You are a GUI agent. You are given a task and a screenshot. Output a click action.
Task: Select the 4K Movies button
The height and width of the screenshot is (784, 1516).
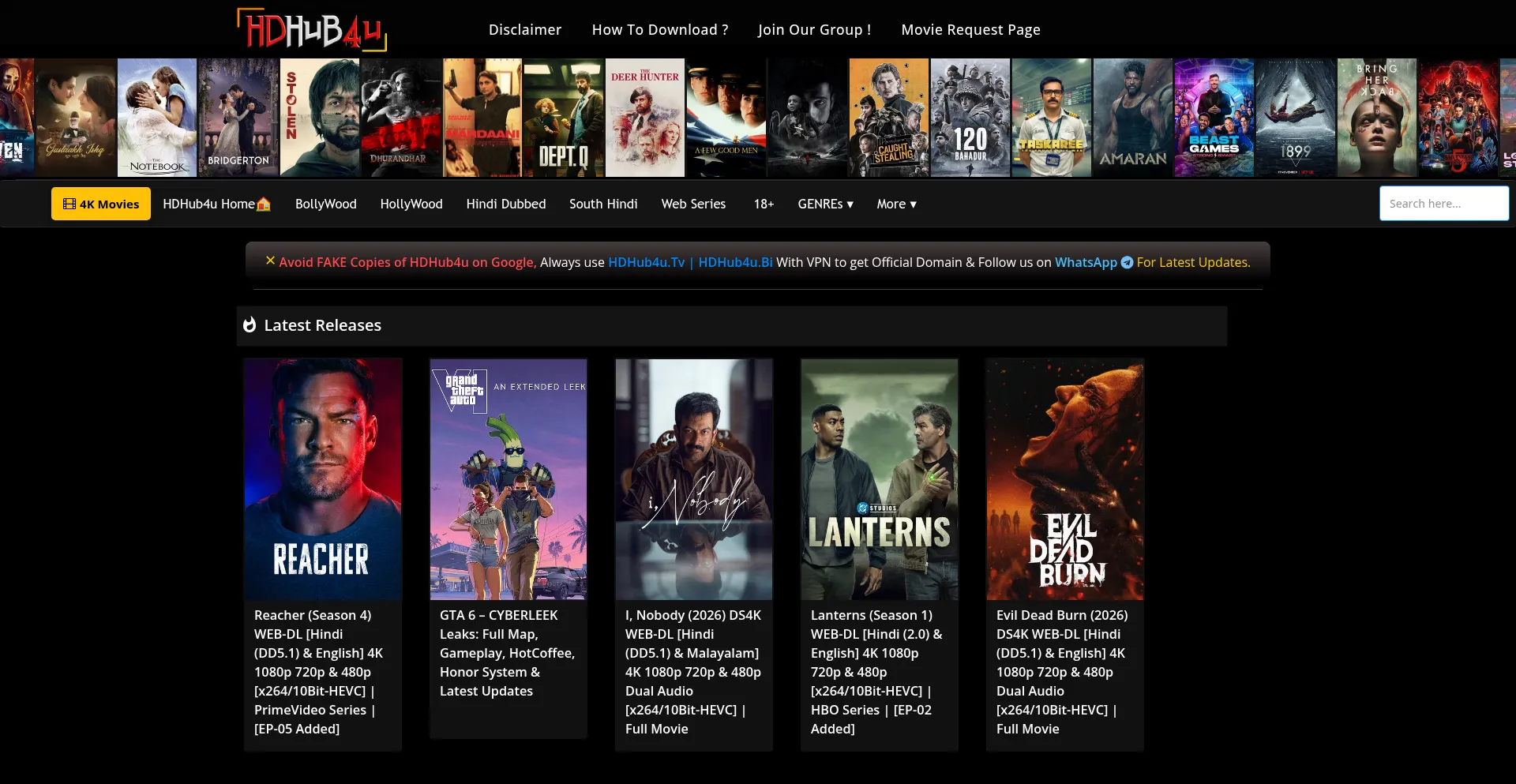coord(101,204)
